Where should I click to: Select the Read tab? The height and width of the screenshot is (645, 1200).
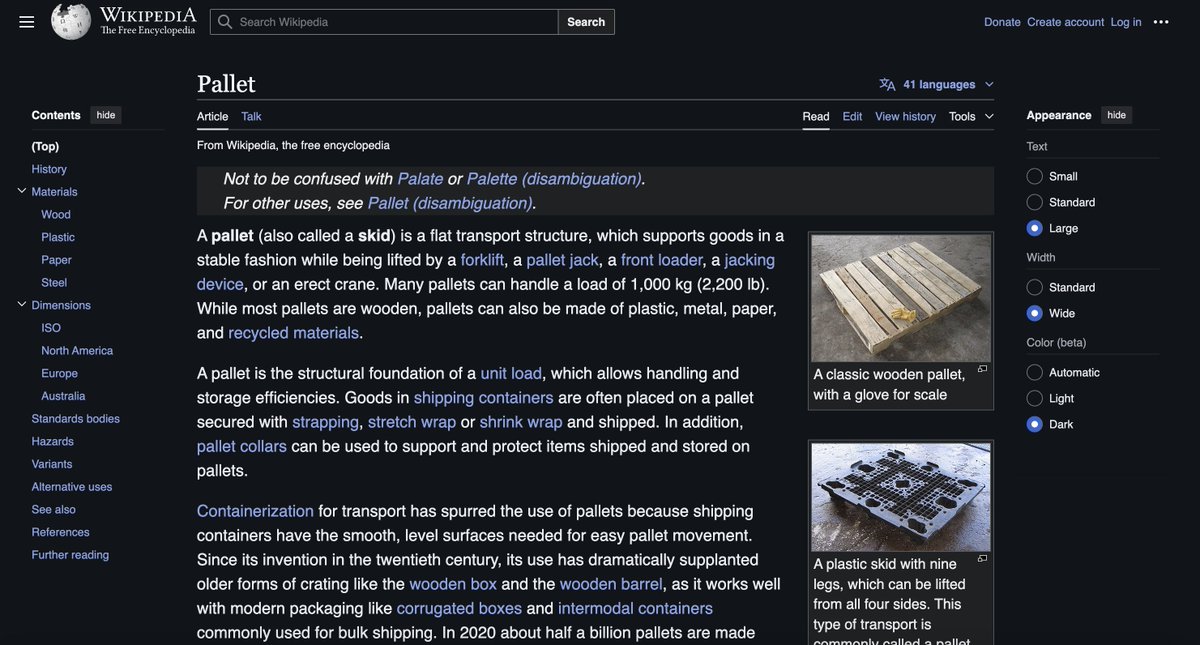(816, 116)
